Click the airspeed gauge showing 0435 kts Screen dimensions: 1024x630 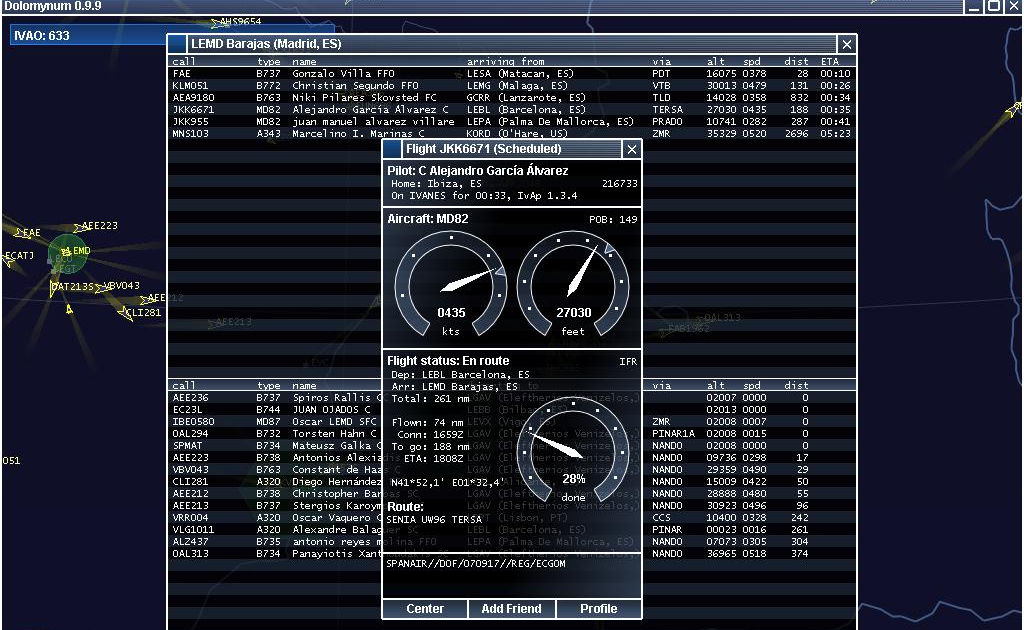[451, 285]
